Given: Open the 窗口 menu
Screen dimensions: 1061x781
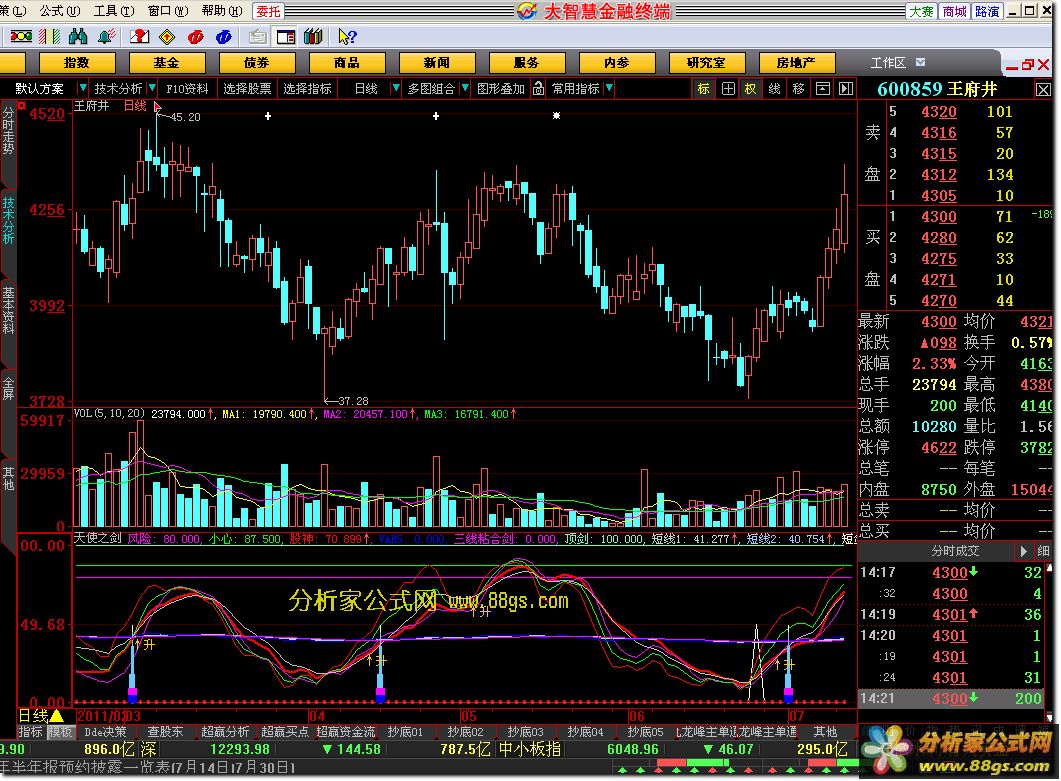Looking at the screenshot, I should pos(168,11).
